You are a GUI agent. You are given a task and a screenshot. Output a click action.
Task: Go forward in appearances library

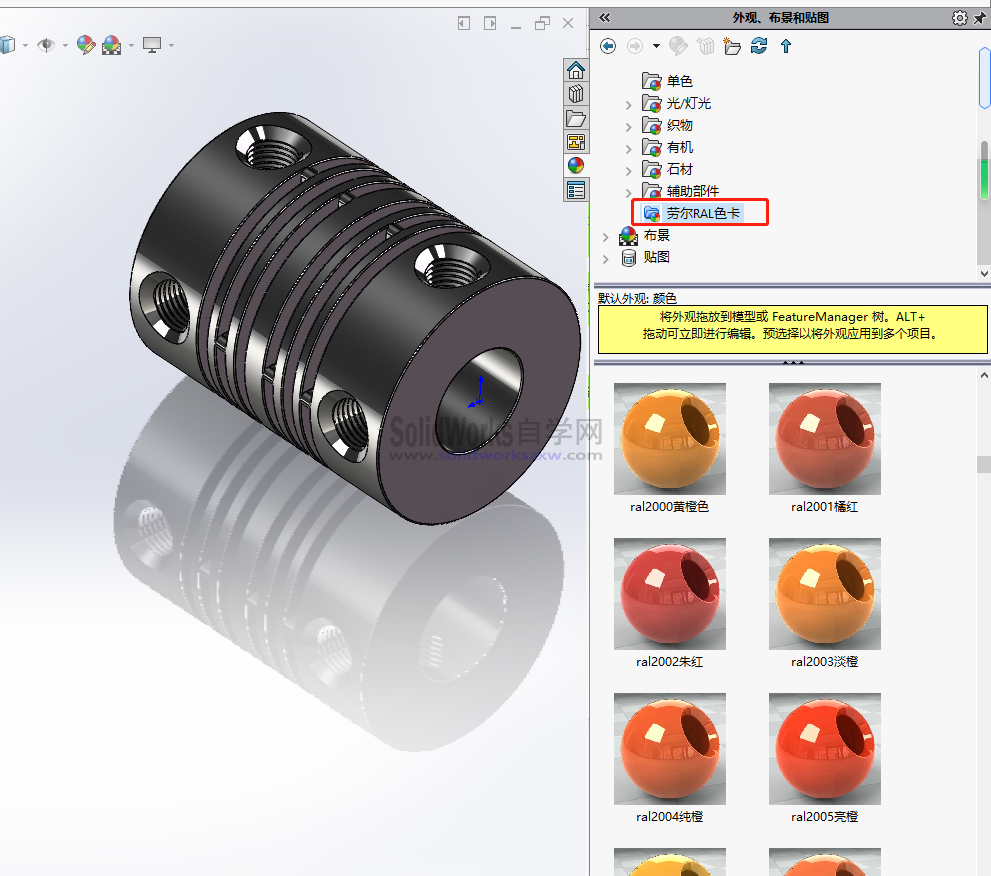click(x=635, y=46)
